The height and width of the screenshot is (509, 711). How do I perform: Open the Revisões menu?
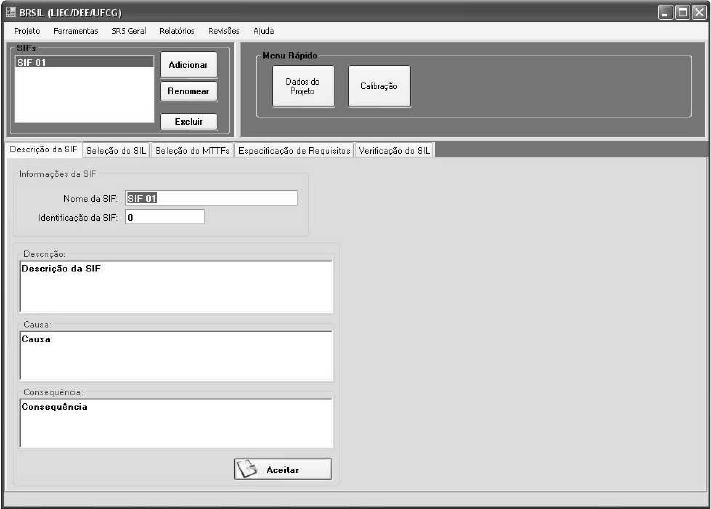pyautogui.click(x=224, y=31)
